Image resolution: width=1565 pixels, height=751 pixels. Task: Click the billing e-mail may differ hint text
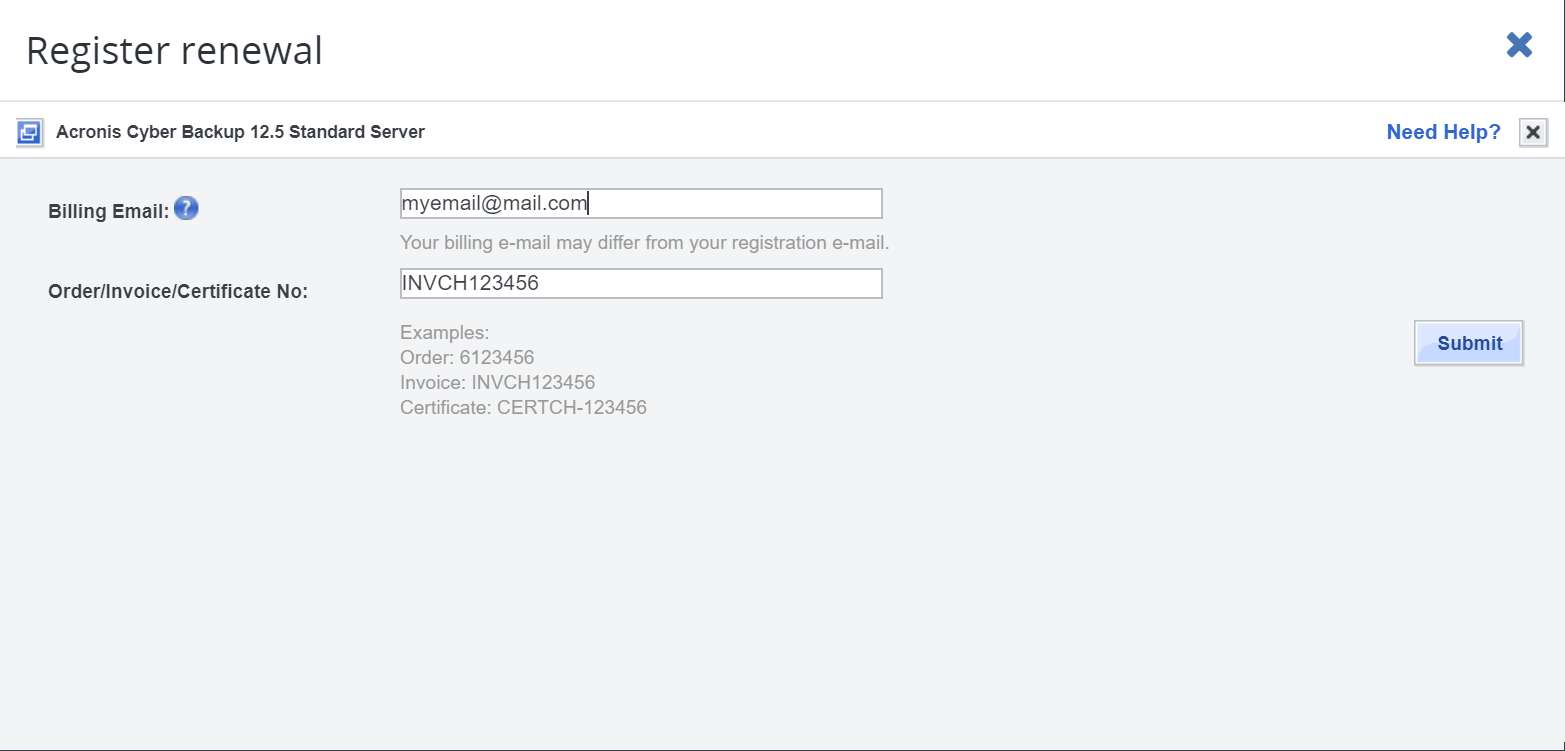[644, 242]
